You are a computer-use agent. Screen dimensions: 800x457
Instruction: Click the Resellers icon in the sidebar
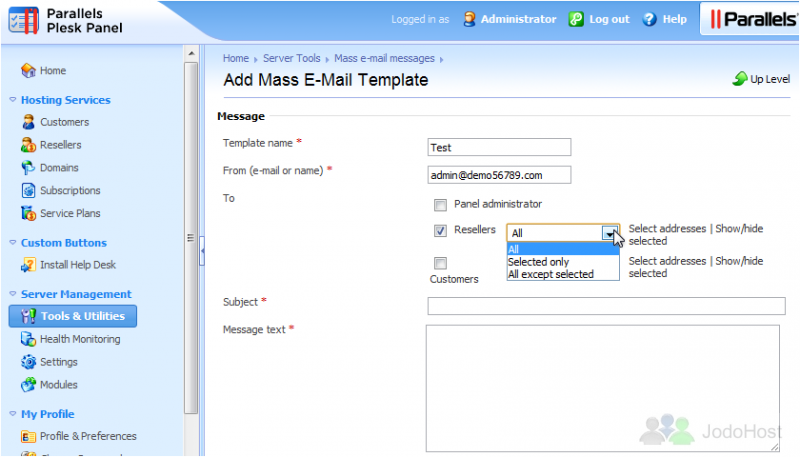[x=28, y=145]
